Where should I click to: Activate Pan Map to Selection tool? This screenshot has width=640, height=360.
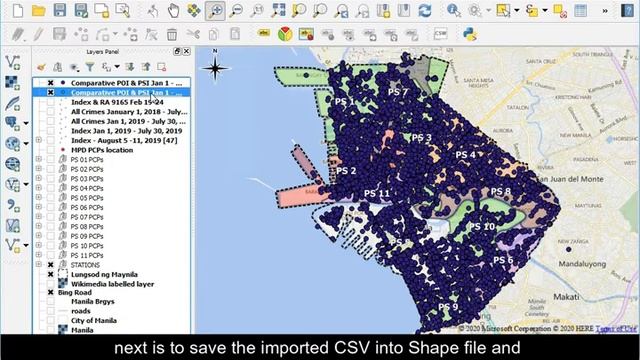pyautogui.click(x=194, y=11)
